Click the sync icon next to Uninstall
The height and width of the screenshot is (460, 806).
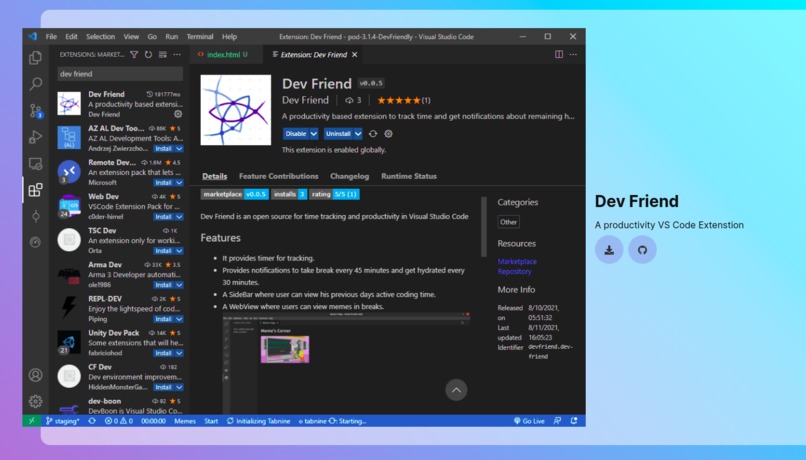point(373,134)
